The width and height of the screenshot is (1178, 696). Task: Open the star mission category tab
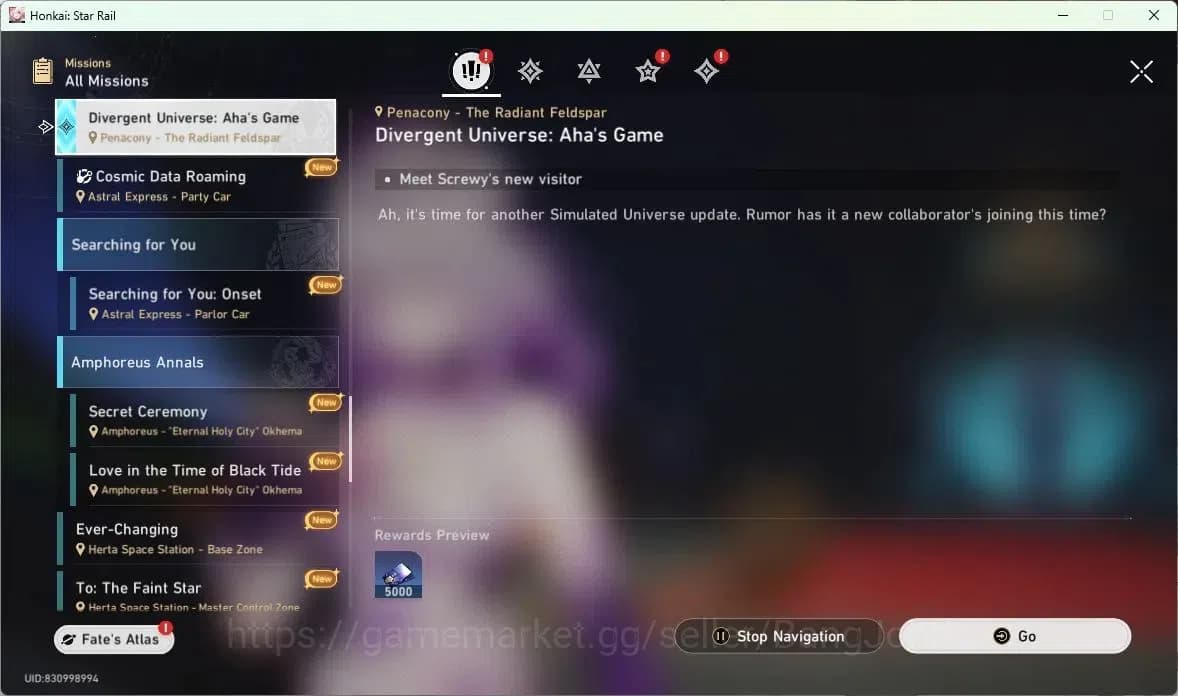[648, 71]
